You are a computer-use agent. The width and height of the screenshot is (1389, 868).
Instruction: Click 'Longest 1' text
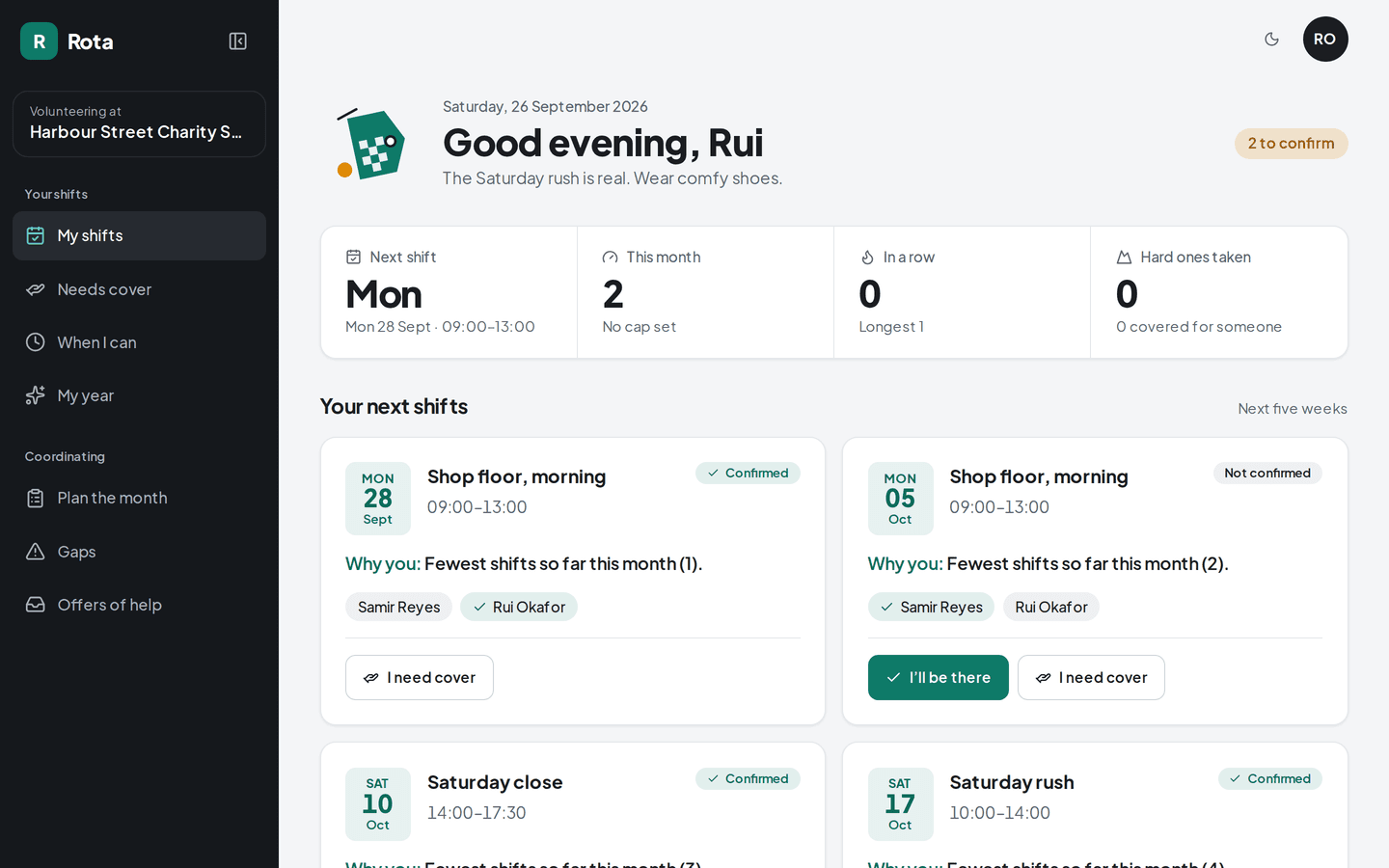click(x=891, y=327)
